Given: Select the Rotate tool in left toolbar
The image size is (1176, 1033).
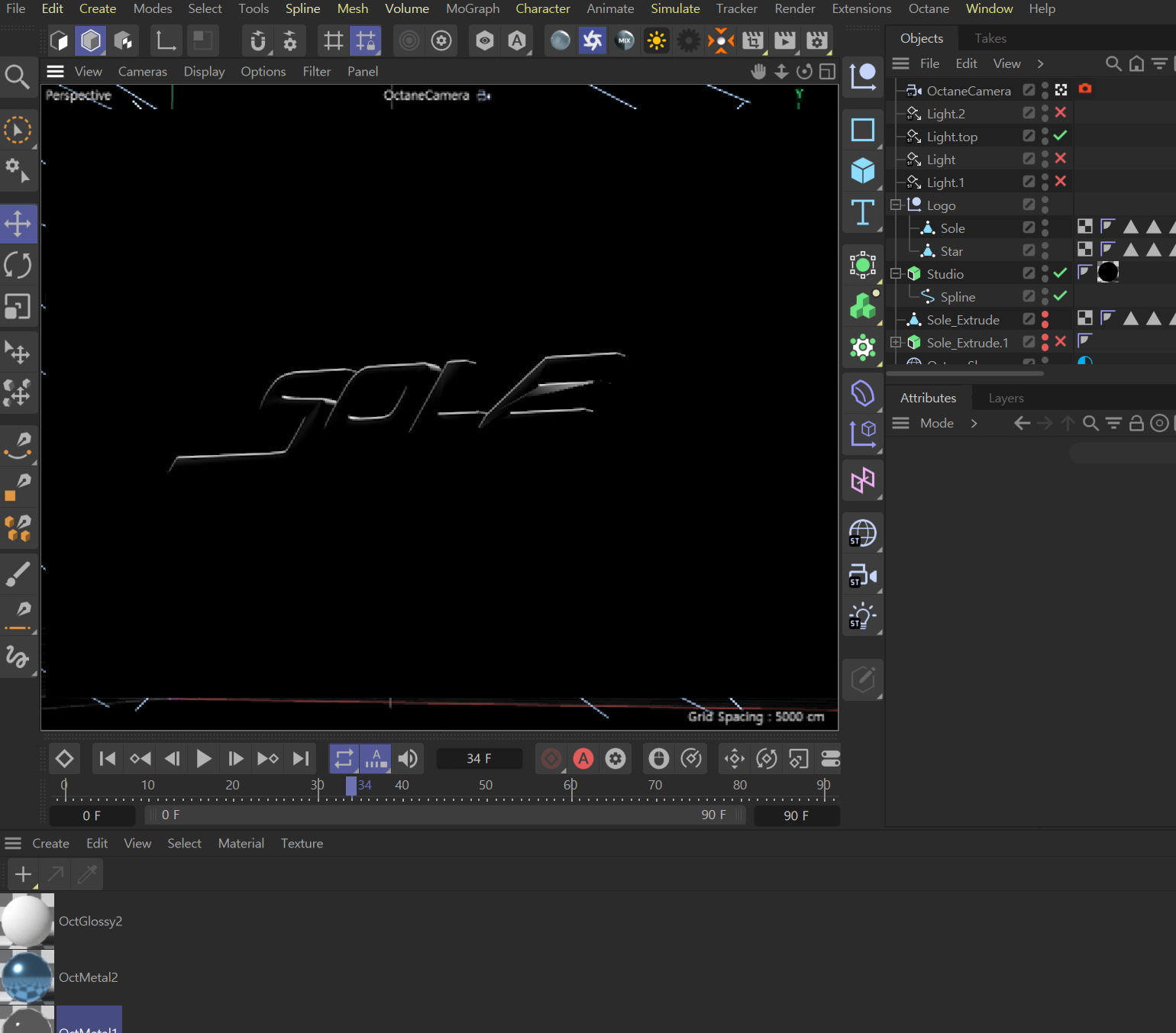Looking at the screenshot, I should [x=18, y=266].
